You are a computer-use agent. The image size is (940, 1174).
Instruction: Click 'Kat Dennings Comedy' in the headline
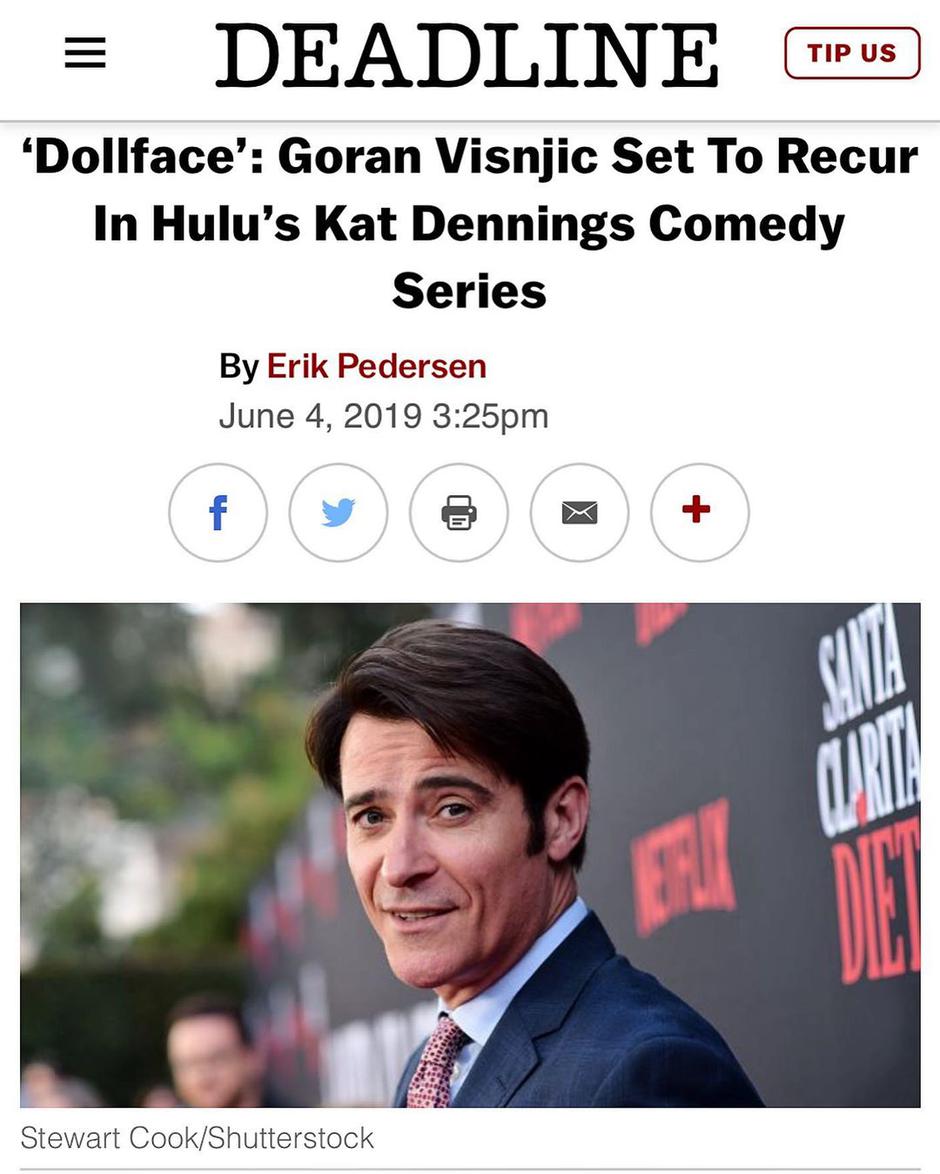pos(579,225)
